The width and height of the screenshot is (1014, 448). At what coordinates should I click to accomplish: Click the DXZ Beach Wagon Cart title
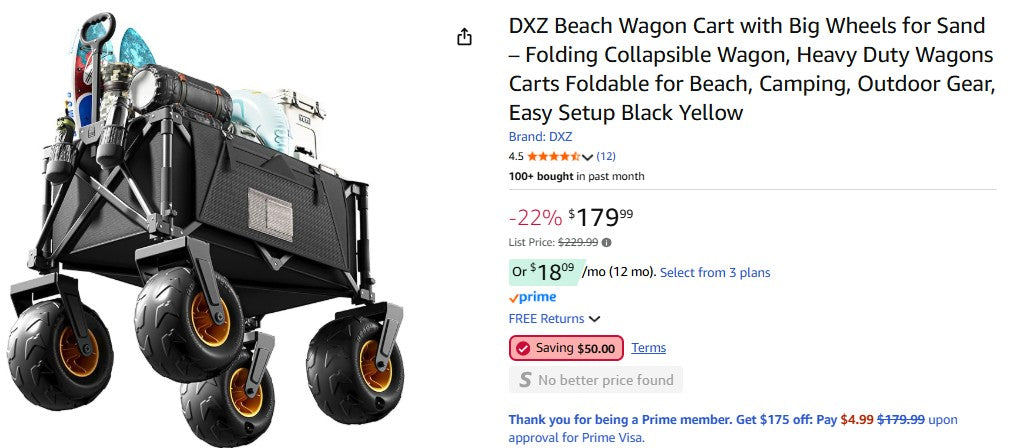(750, 69)
